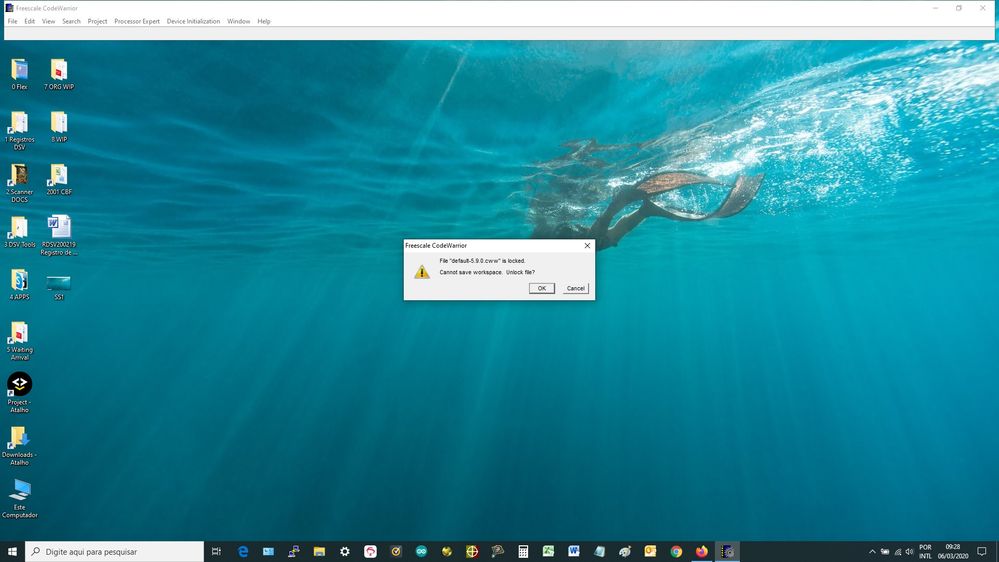The width and height of the screenshot is (999, 562).
Task: Open the Processor Expert menu
Action: (137, 21)
